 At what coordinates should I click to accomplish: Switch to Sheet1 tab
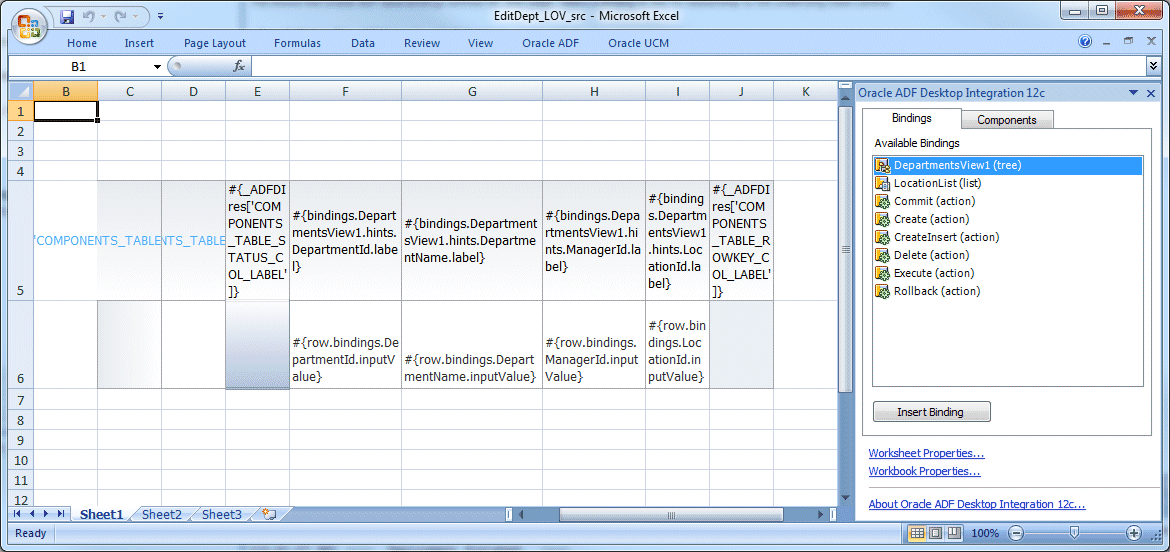101,514
